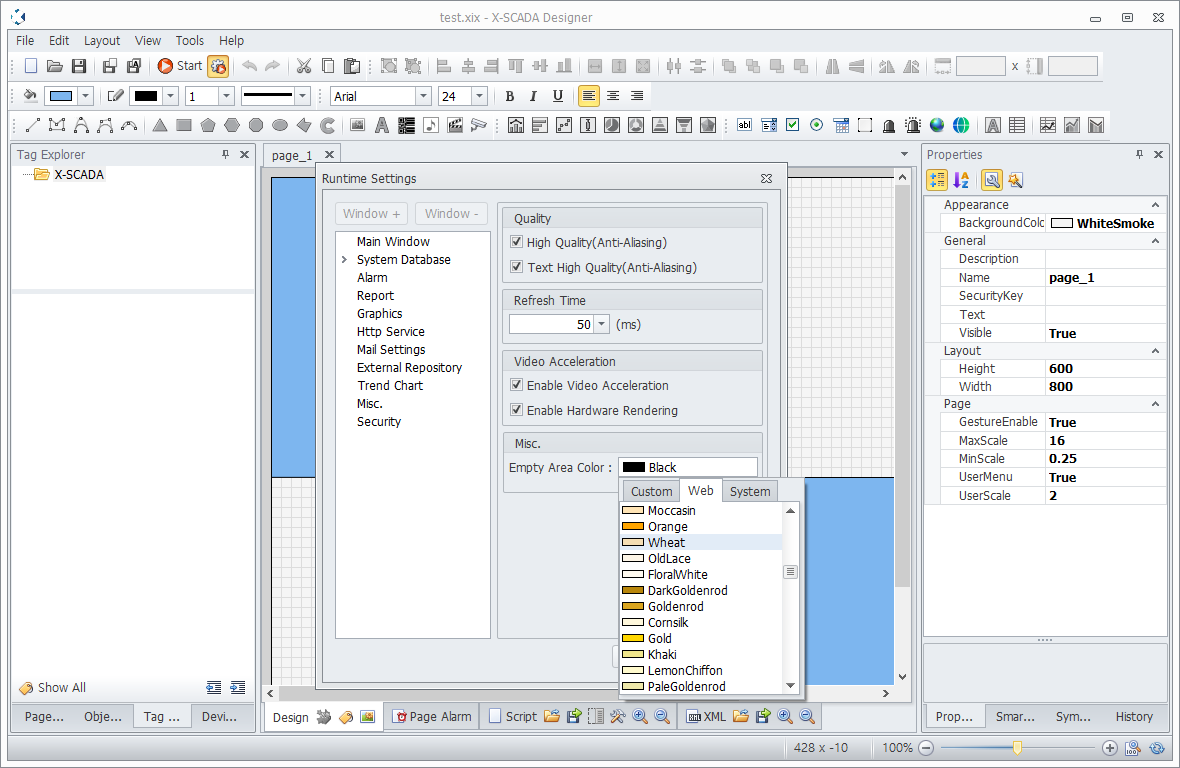The image size is (1180, 768).
Task: Toggle Italic text formatting
Action: point(534,96)
